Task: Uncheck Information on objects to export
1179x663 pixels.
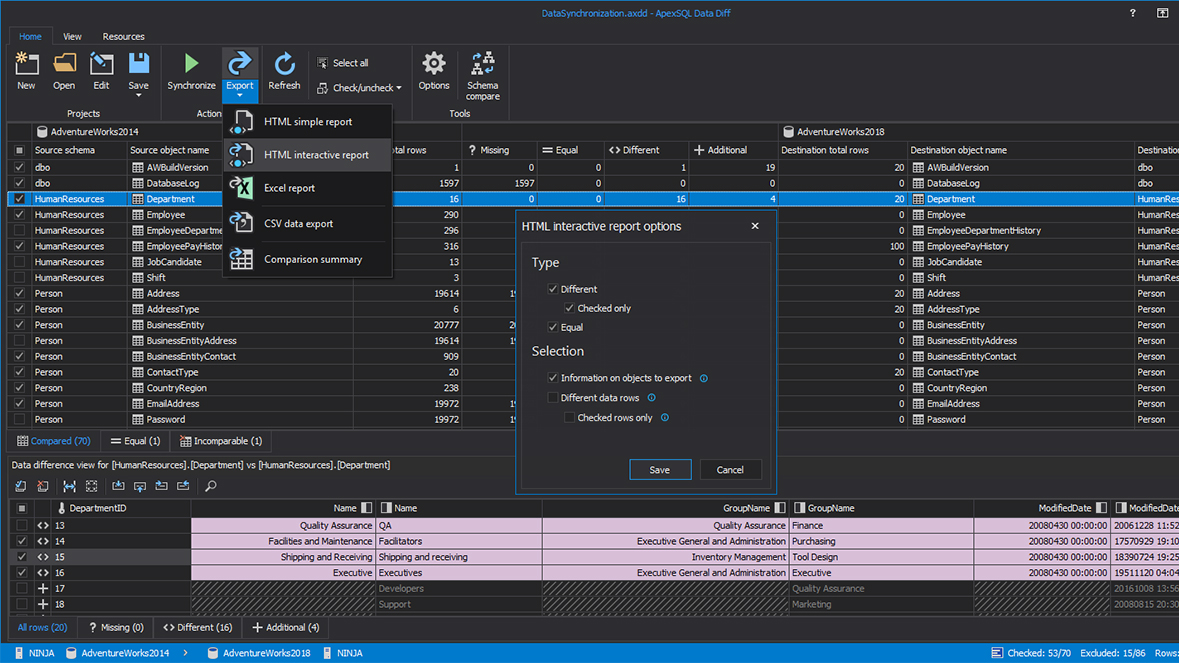Action: pyautogui.click(x=553, y=378)
